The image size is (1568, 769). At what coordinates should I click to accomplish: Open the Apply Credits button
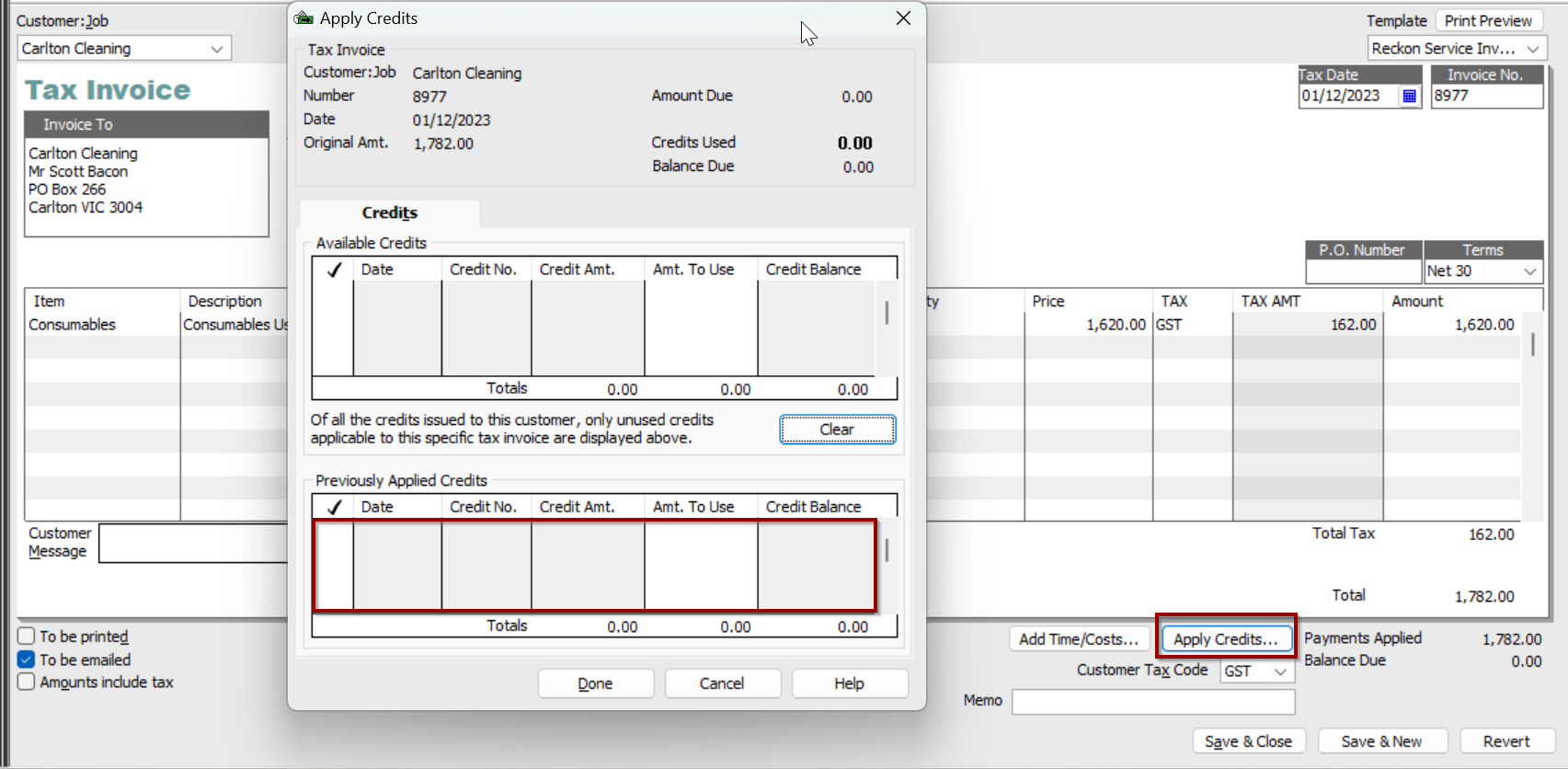point(1226,638)
